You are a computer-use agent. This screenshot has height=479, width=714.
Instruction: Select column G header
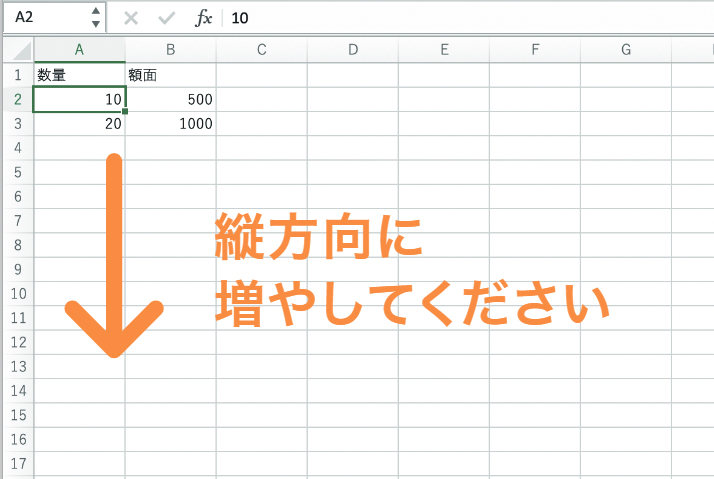click(626, 50)
